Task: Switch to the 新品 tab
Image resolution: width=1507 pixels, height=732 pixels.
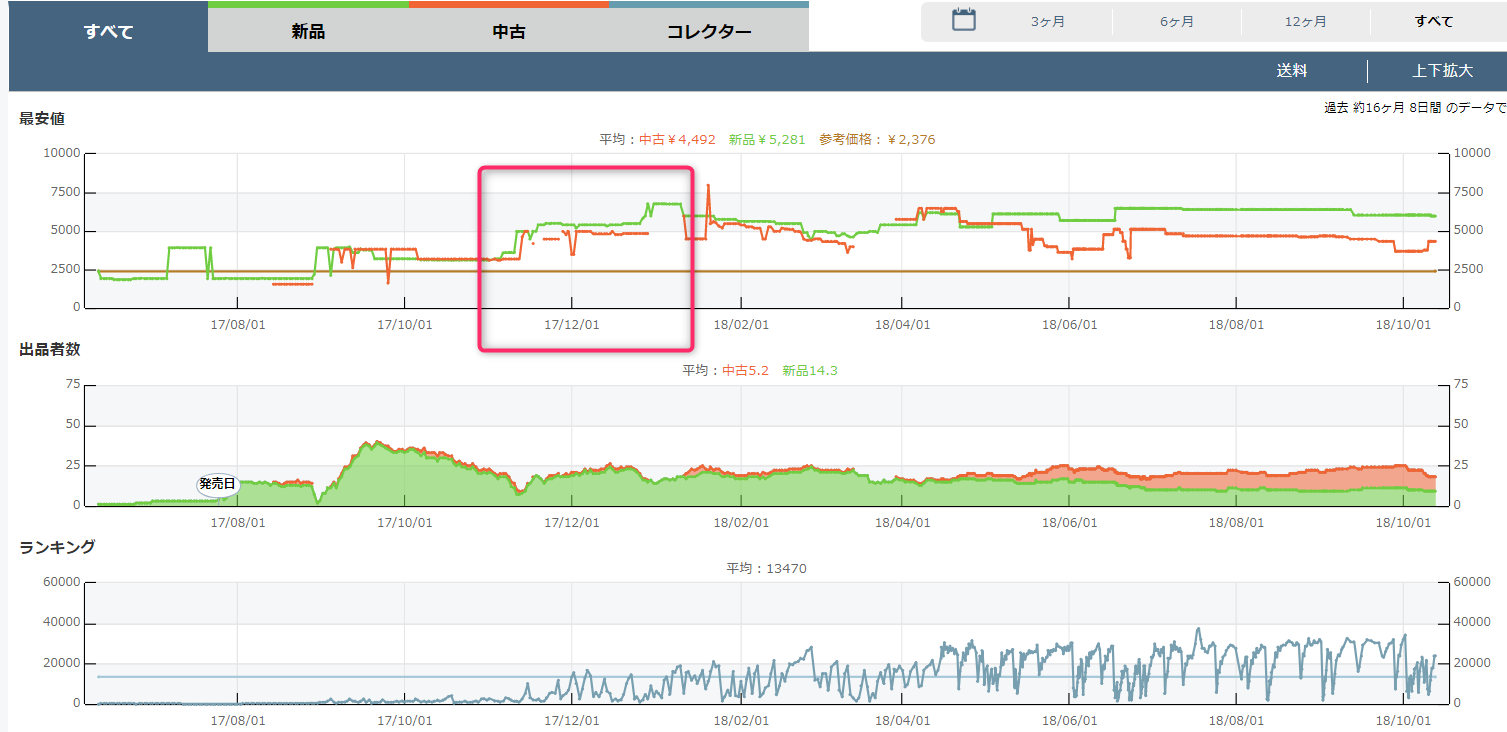Action: (308, 31)
